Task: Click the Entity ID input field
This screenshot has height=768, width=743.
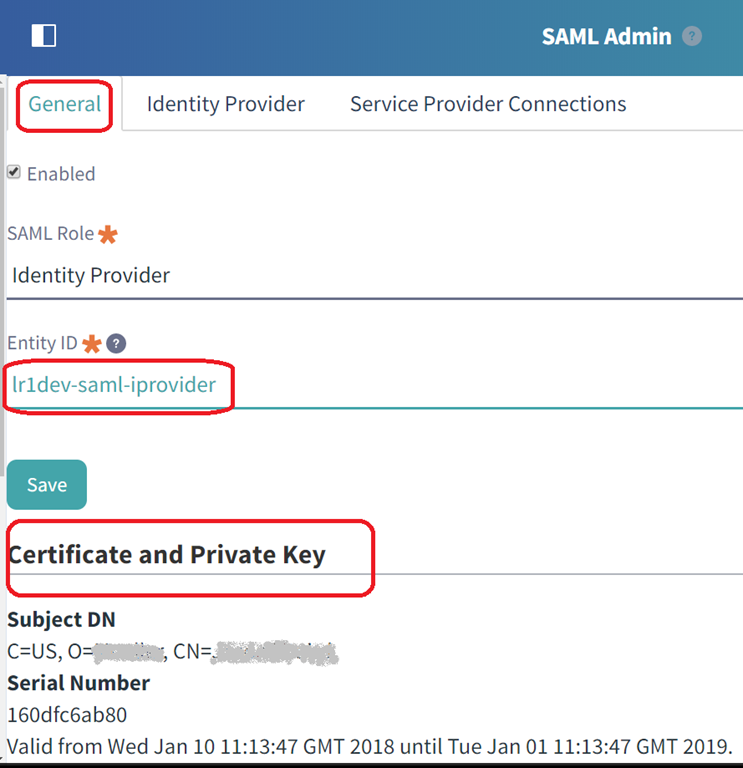Action: pyautogui.click(x=374, y=384)
